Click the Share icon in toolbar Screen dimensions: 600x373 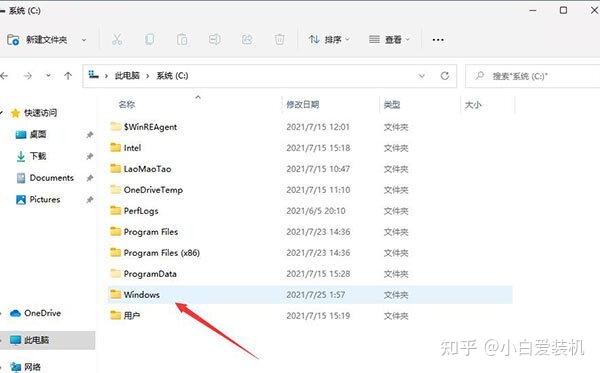(247, 39)
